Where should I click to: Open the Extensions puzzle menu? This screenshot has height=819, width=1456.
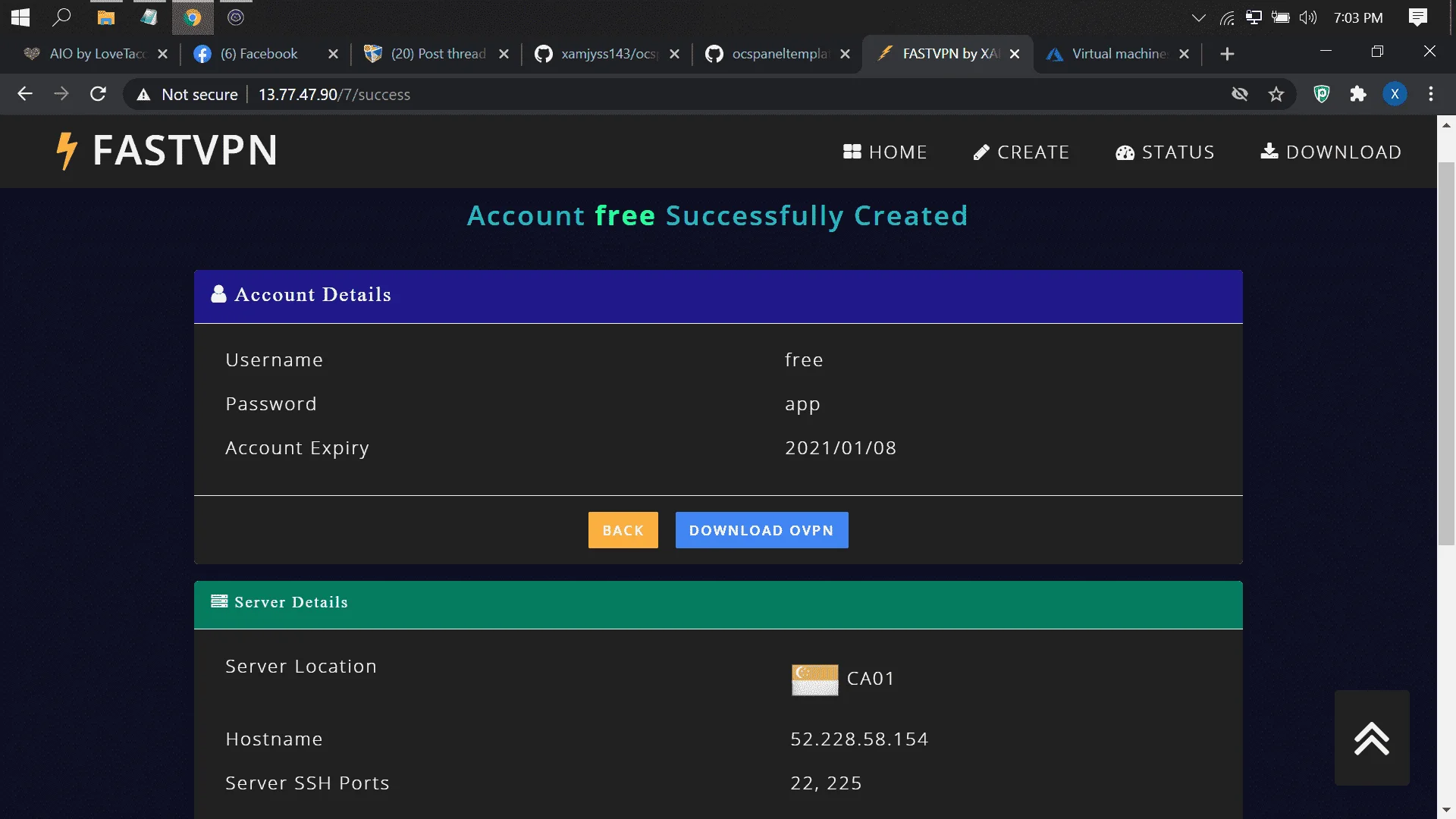[1358, 94]
